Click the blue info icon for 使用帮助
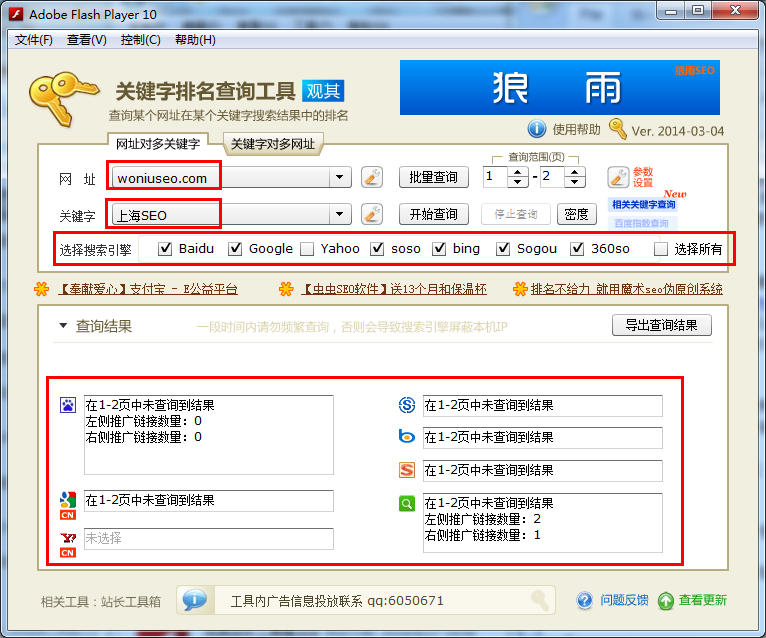 pos(537,129)
